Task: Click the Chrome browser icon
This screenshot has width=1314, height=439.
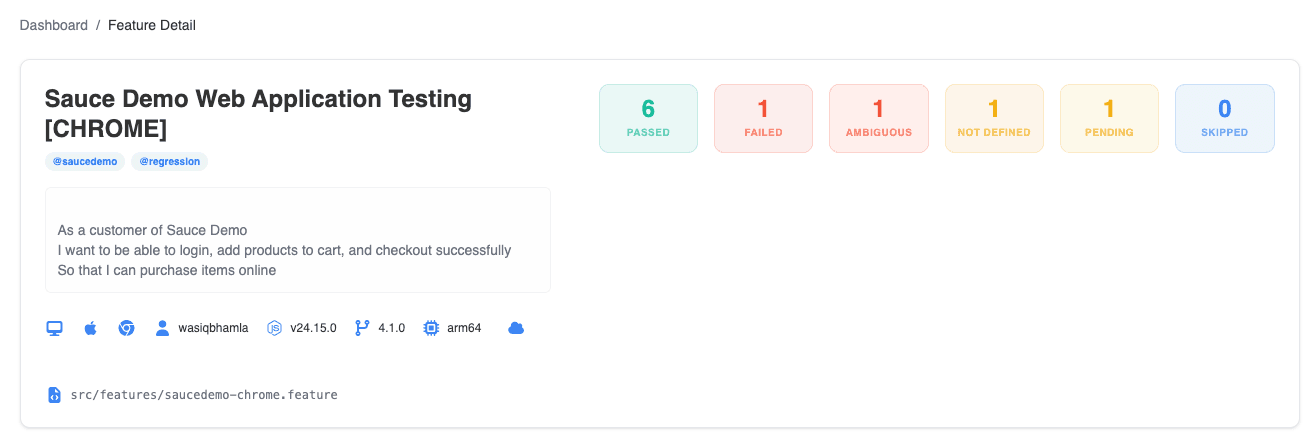Action: (x=126, y=328)
